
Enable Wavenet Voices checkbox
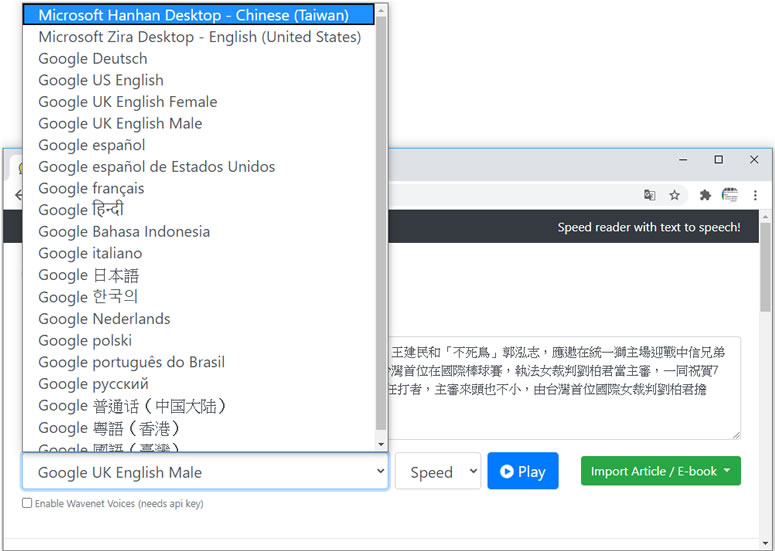pyautogui.click(x=27, y=504)
